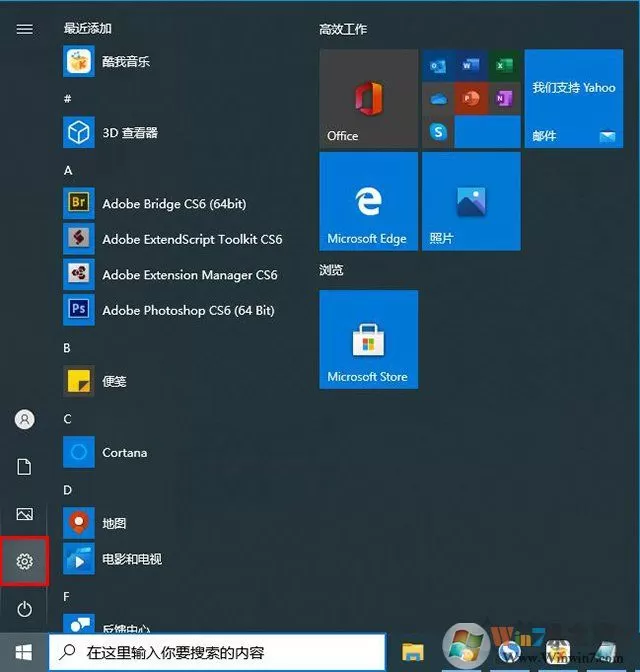Launch Adobe Photoshop CS6 (64 Bit)
Screen dimensions: 640x672
(169, 310)
